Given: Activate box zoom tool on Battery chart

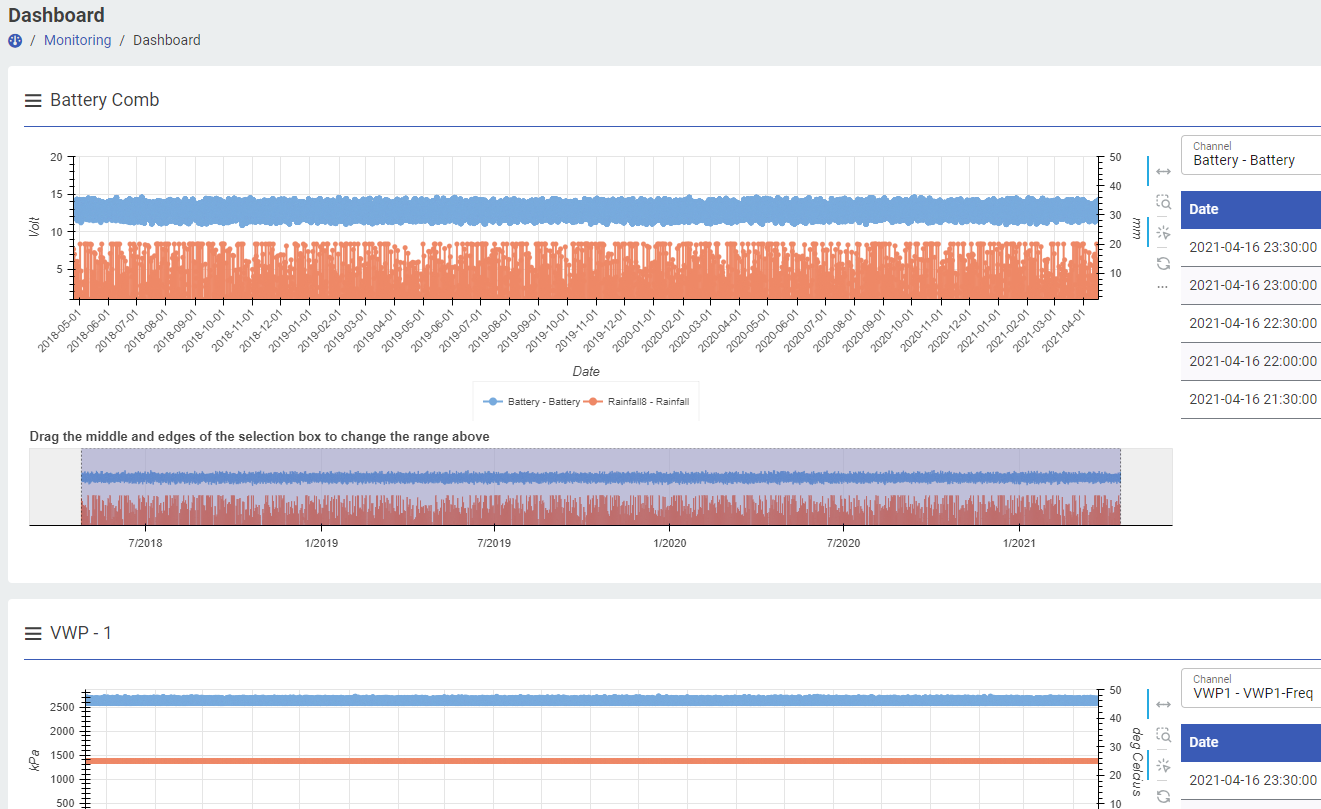Looking at the screenshot, I should tap(1163, 202).
